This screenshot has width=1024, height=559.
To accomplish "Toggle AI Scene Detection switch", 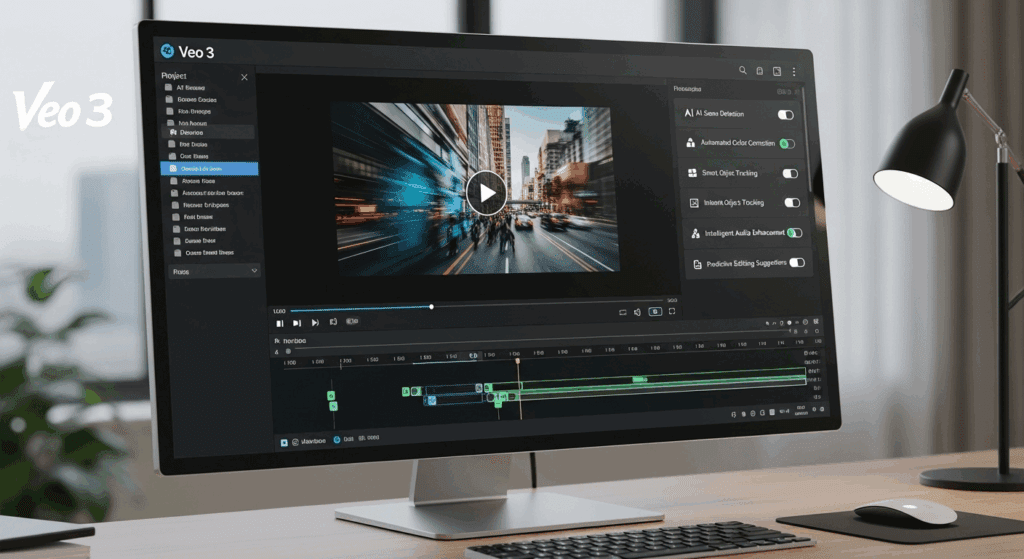I will point(786,115).
